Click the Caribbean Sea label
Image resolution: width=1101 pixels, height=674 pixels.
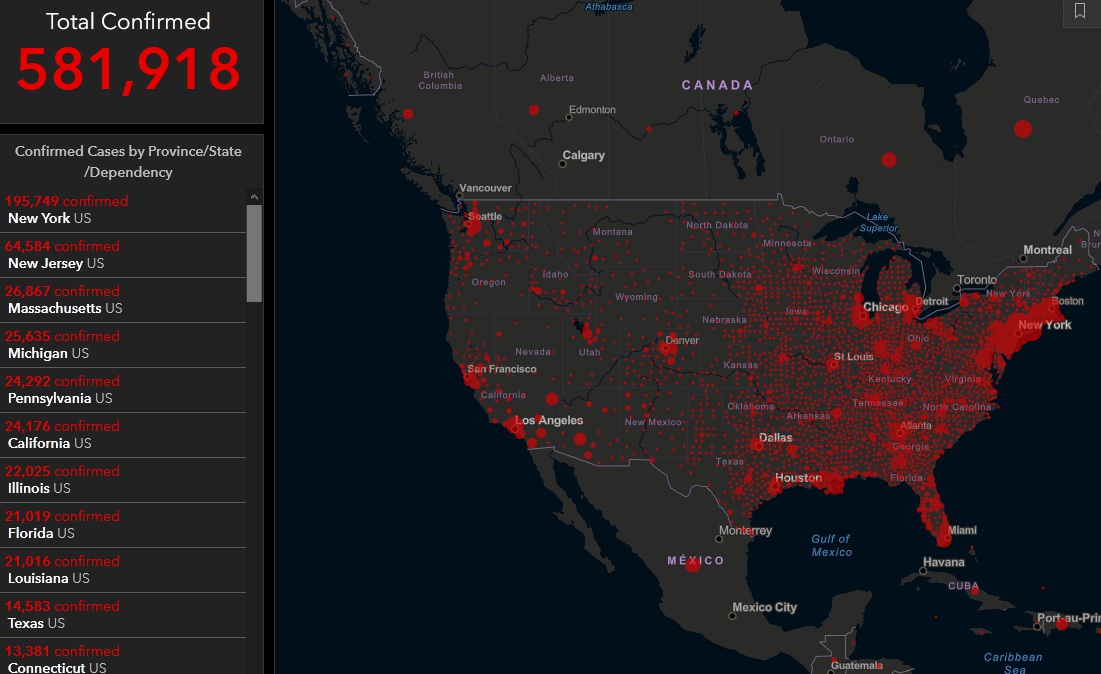[1013, 663]
